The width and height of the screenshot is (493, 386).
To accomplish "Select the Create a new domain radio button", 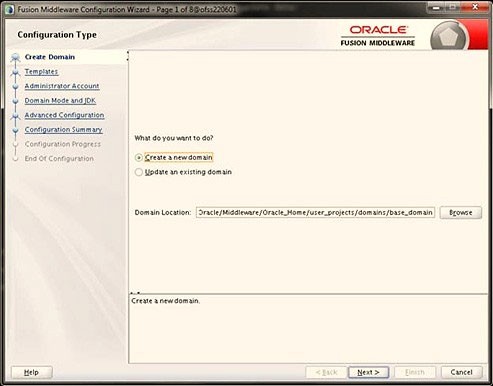I will point(139,158).
